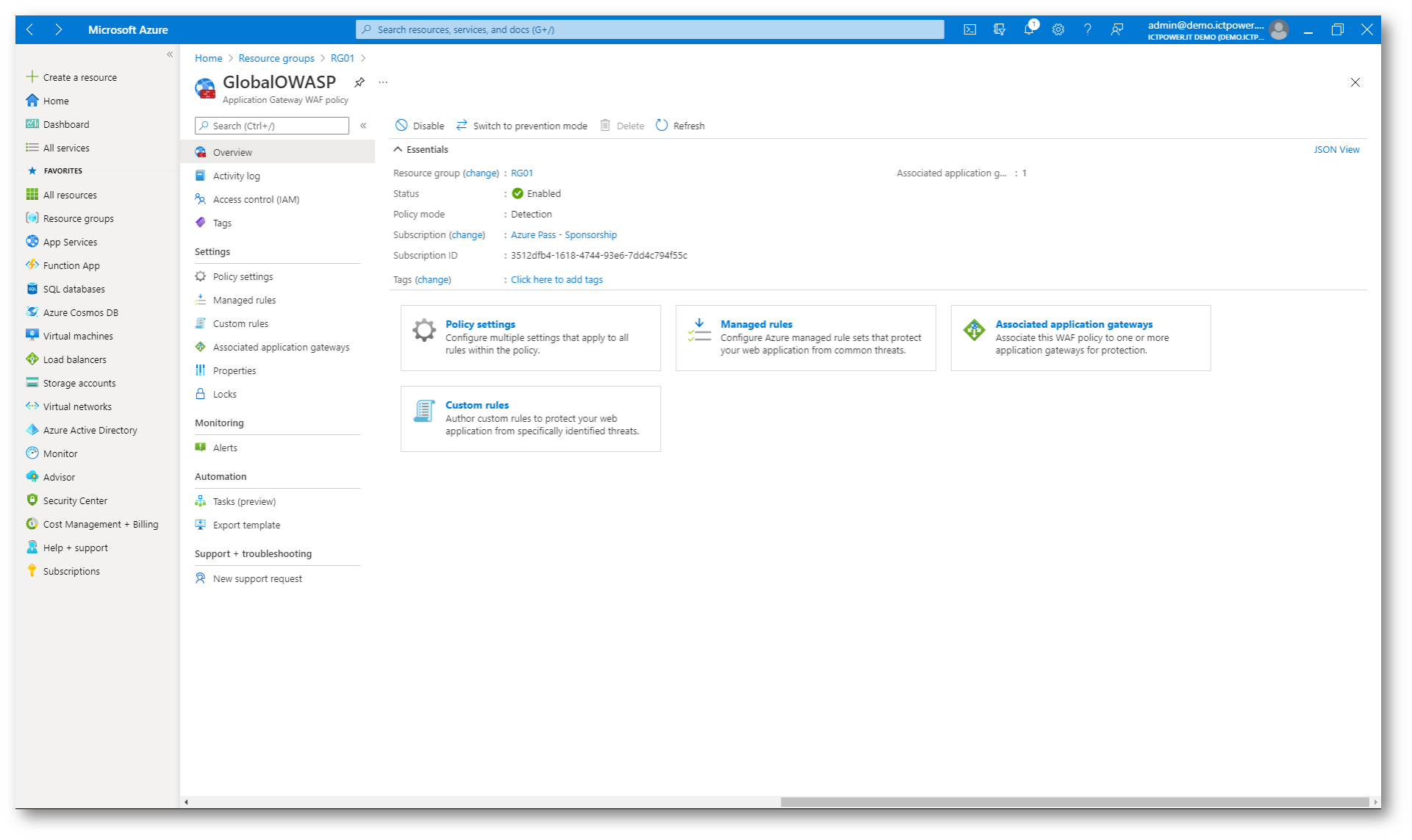This screenshot has height=840, width=1412.
Task: Open the ellipsis more options next to GlobalOWASP
Action: [383, 82]
